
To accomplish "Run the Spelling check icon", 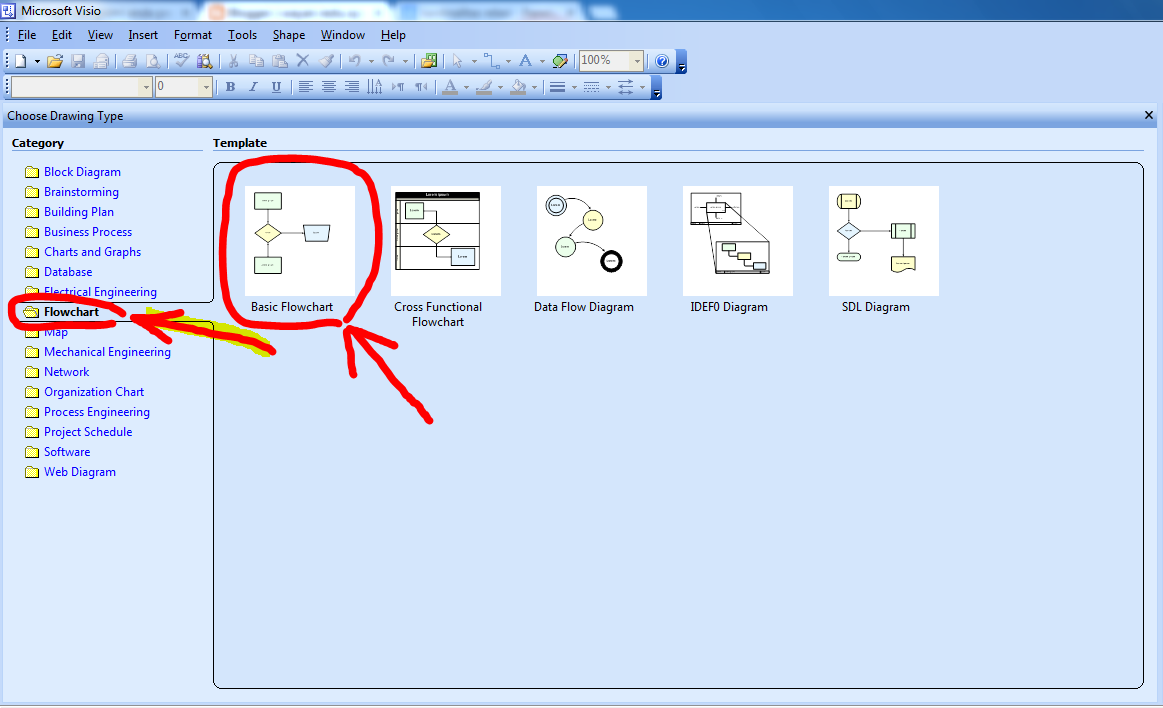I will [x=182, y=62].
